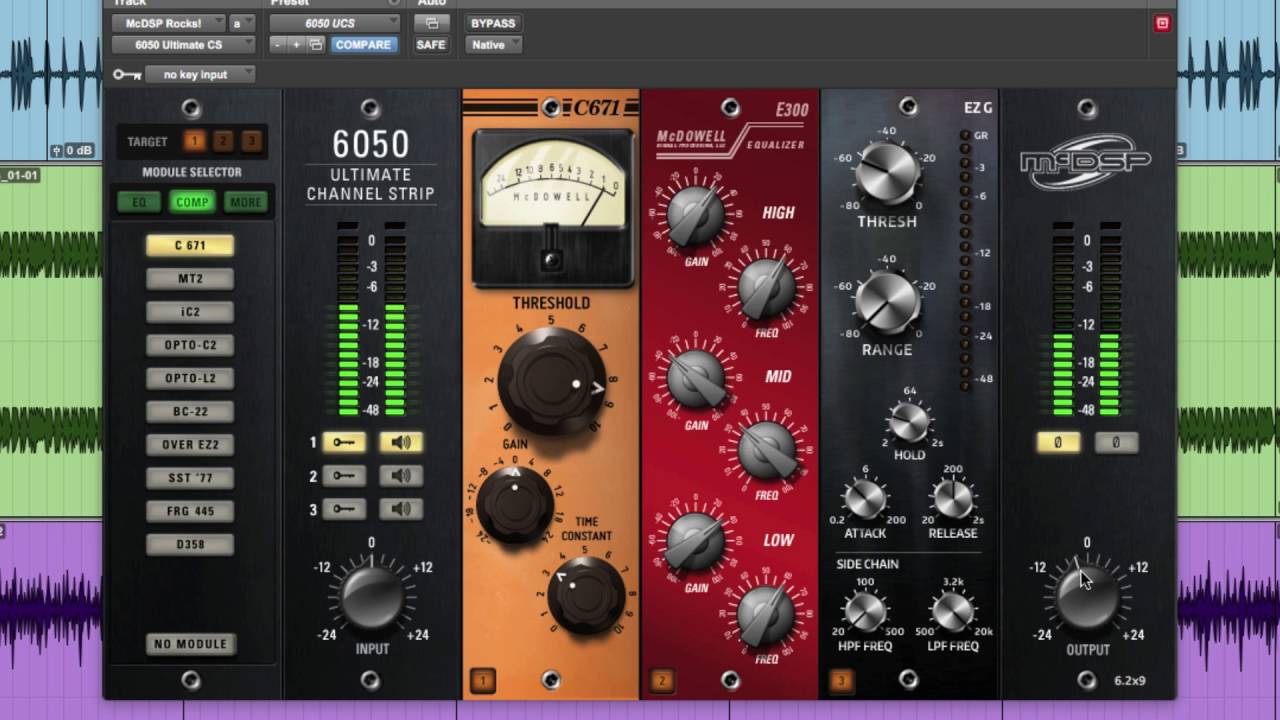Select the OPTO-L2 module
The width and height of the screenshot is (1280, 720).
(x=190, y=378)
